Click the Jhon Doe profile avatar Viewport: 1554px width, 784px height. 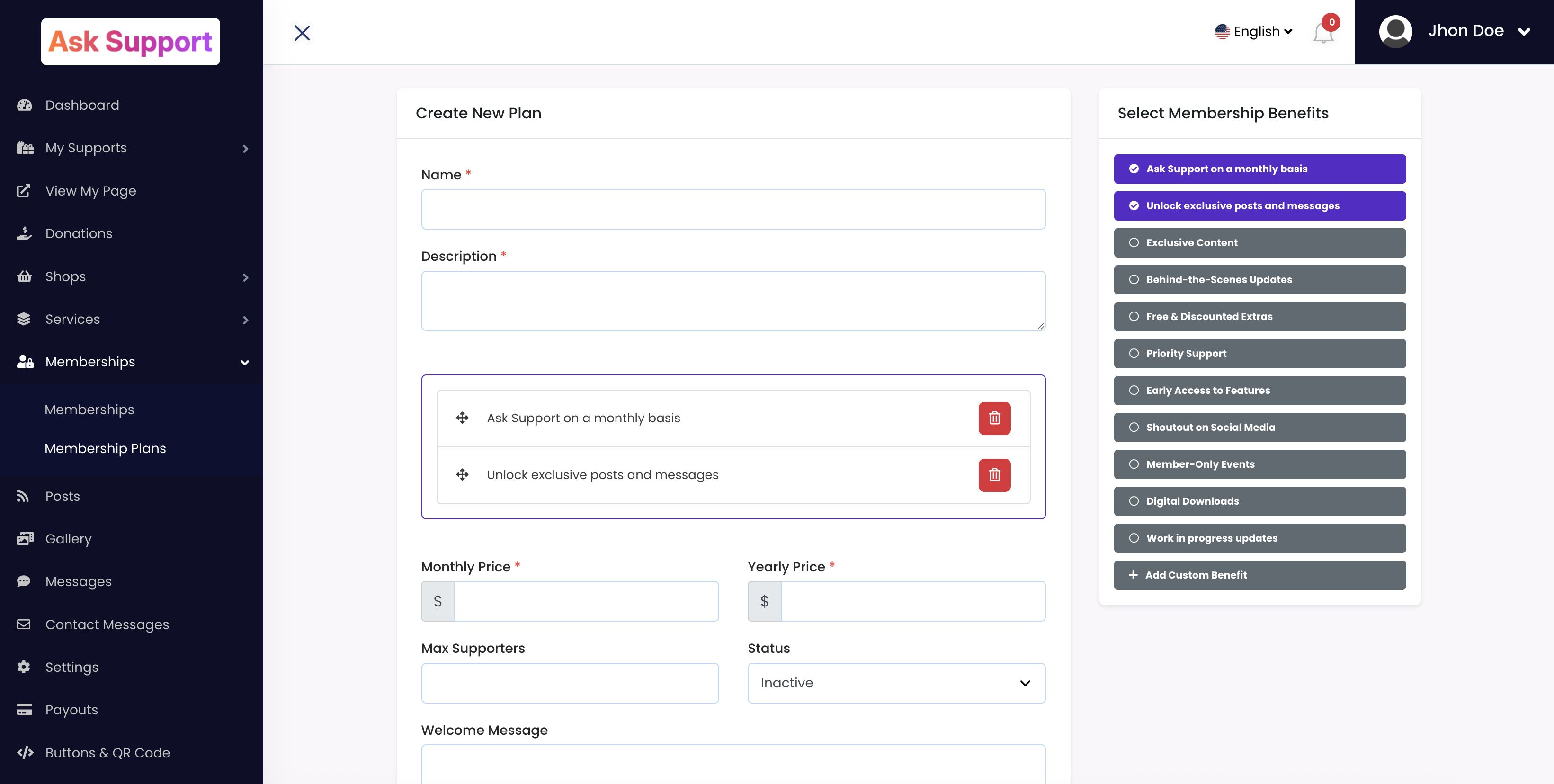click(x=1395, y=31)
